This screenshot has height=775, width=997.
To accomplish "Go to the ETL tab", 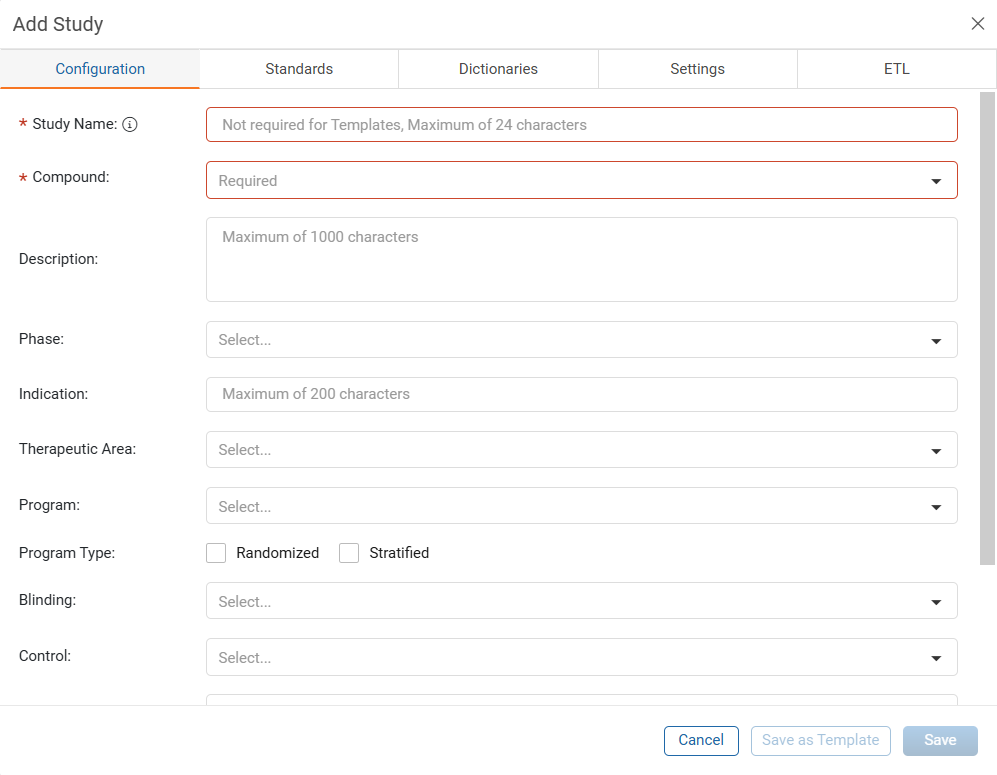I will (897, 69).
